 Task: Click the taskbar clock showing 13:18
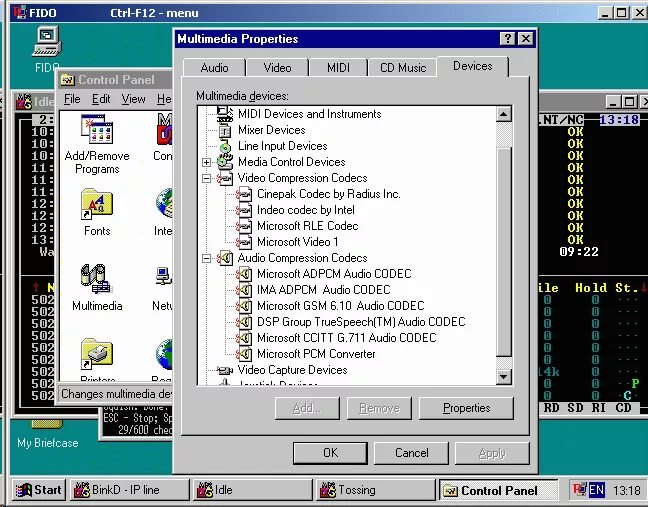[x=627, y=490]
